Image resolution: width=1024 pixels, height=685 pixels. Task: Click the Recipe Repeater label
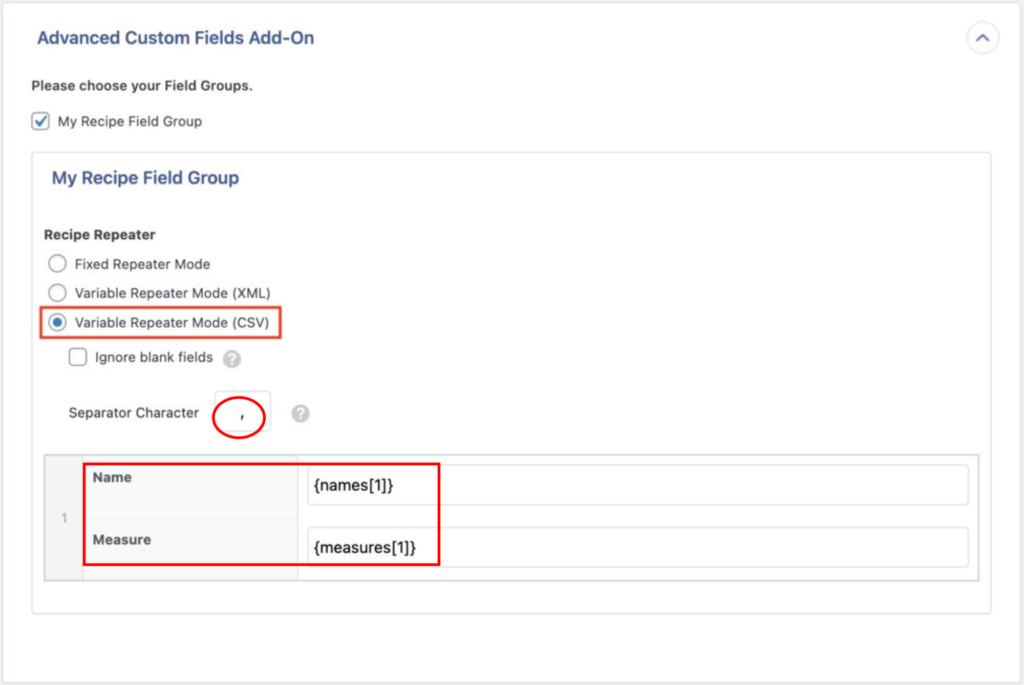coord(99,234)
